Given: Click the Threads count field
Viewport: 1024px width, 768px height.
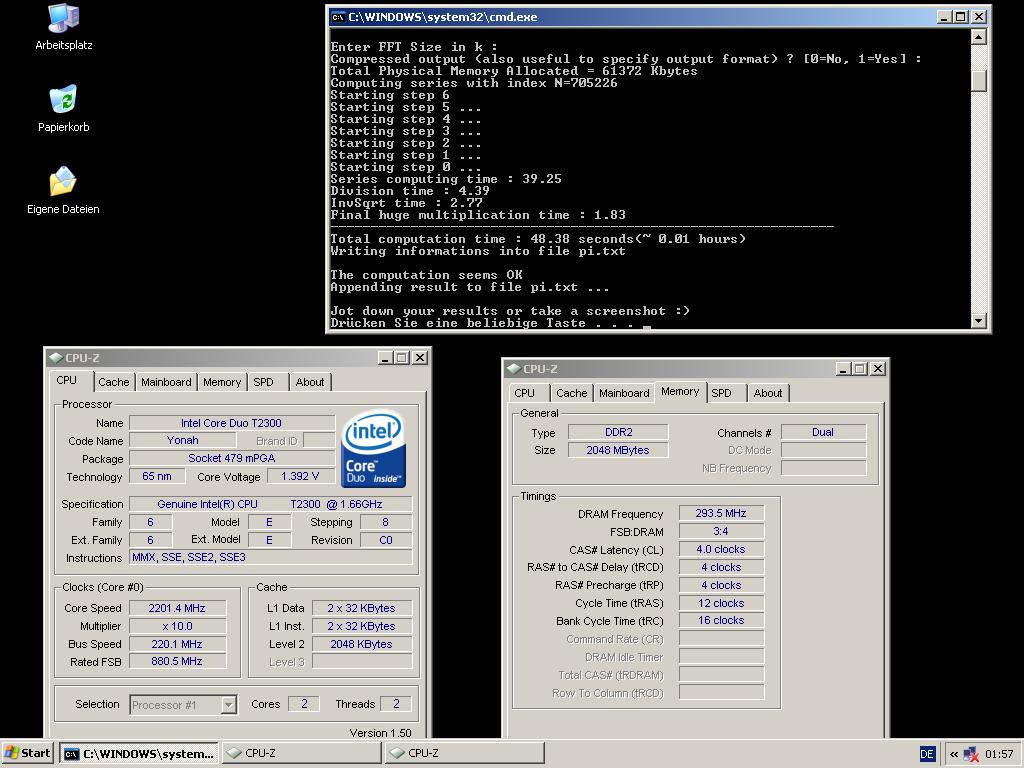Looking at the screenshot, I should pyautogui.click(x=396, y=703).
